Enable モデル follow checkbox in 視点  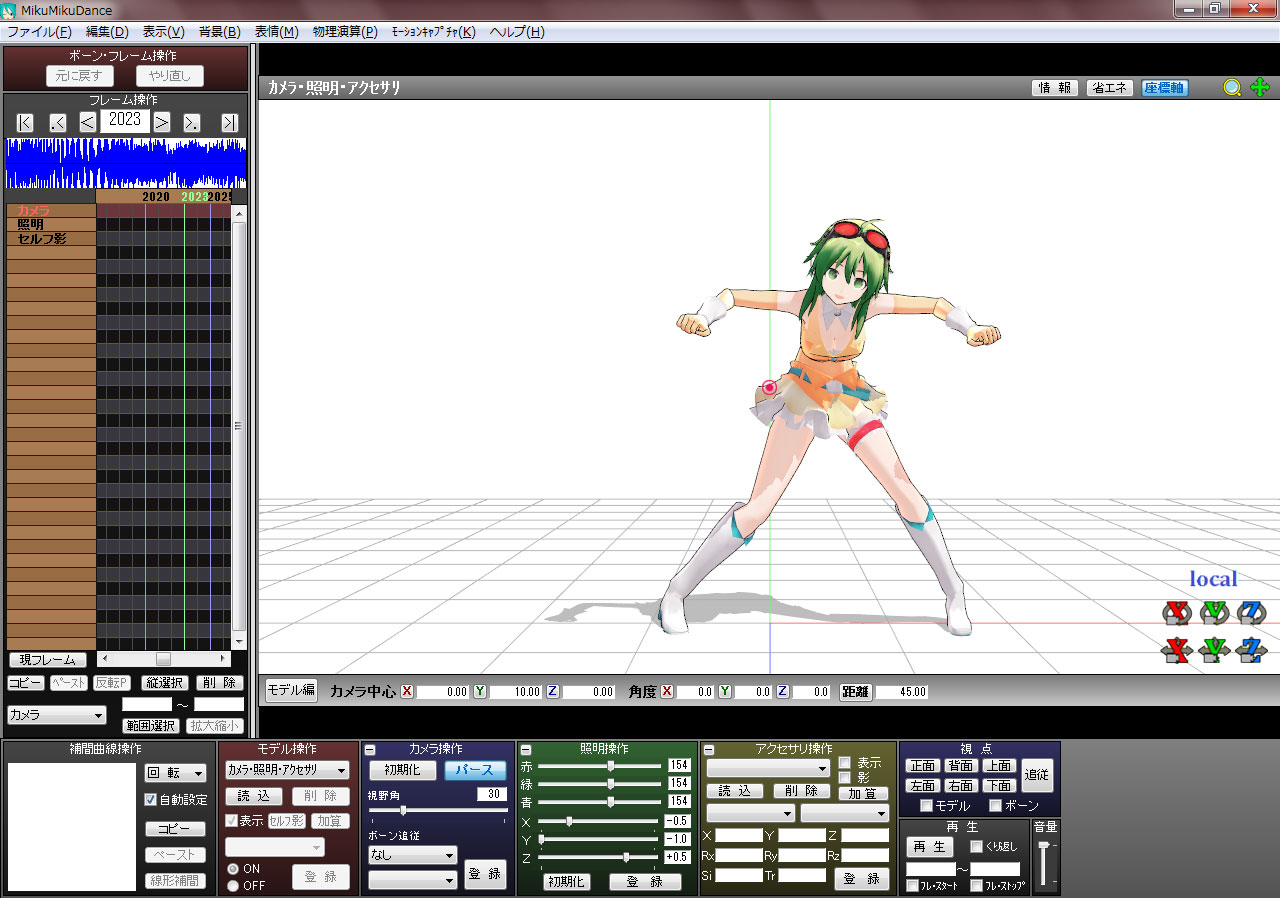(x=926, y=806)
